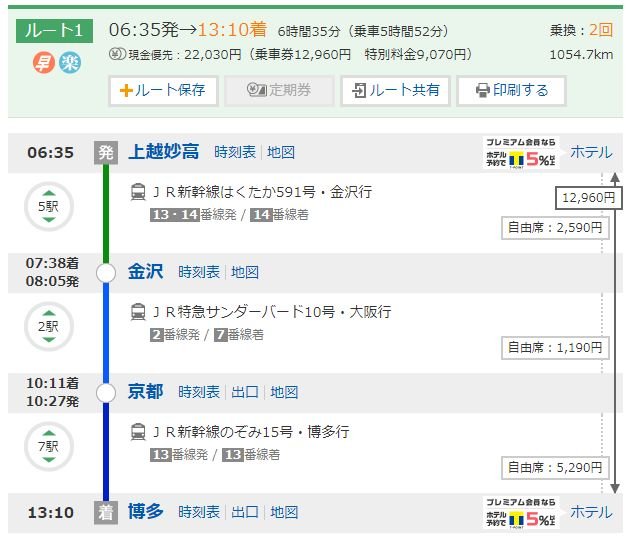Open 地図 for 金沢
Image resolution: width=630 pixels, height=539 pixels.
point(245,272)
